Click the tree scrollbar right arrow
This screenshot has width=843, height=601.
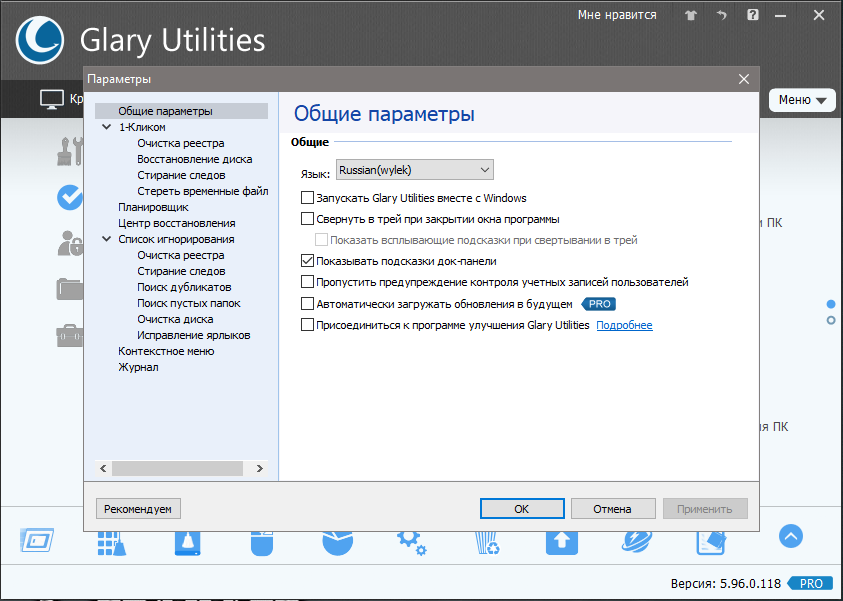click(x=260, y=468)
